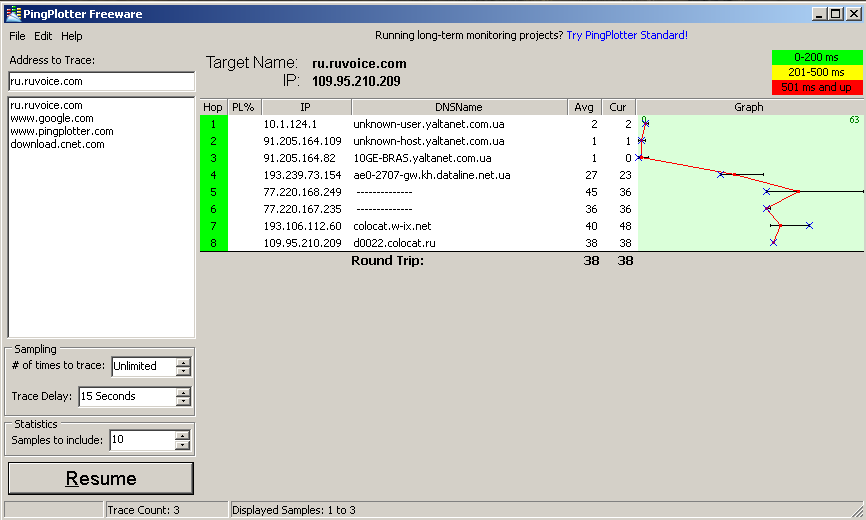The height and width of the screenshot is (520, 866).
Task: Select the green hop 5 cell
Action: 214,192
